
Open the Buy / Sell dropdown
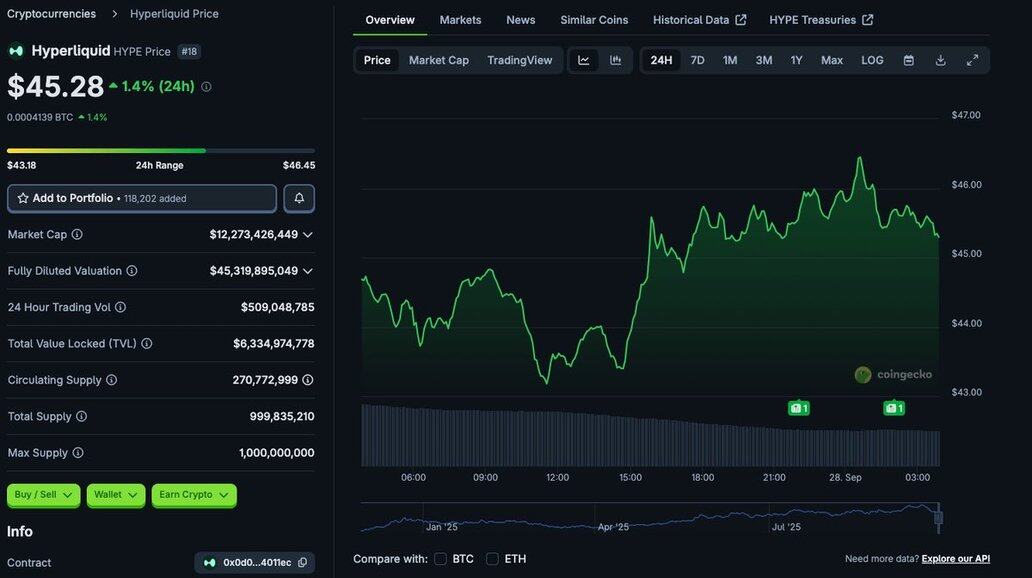coord(43,495)
